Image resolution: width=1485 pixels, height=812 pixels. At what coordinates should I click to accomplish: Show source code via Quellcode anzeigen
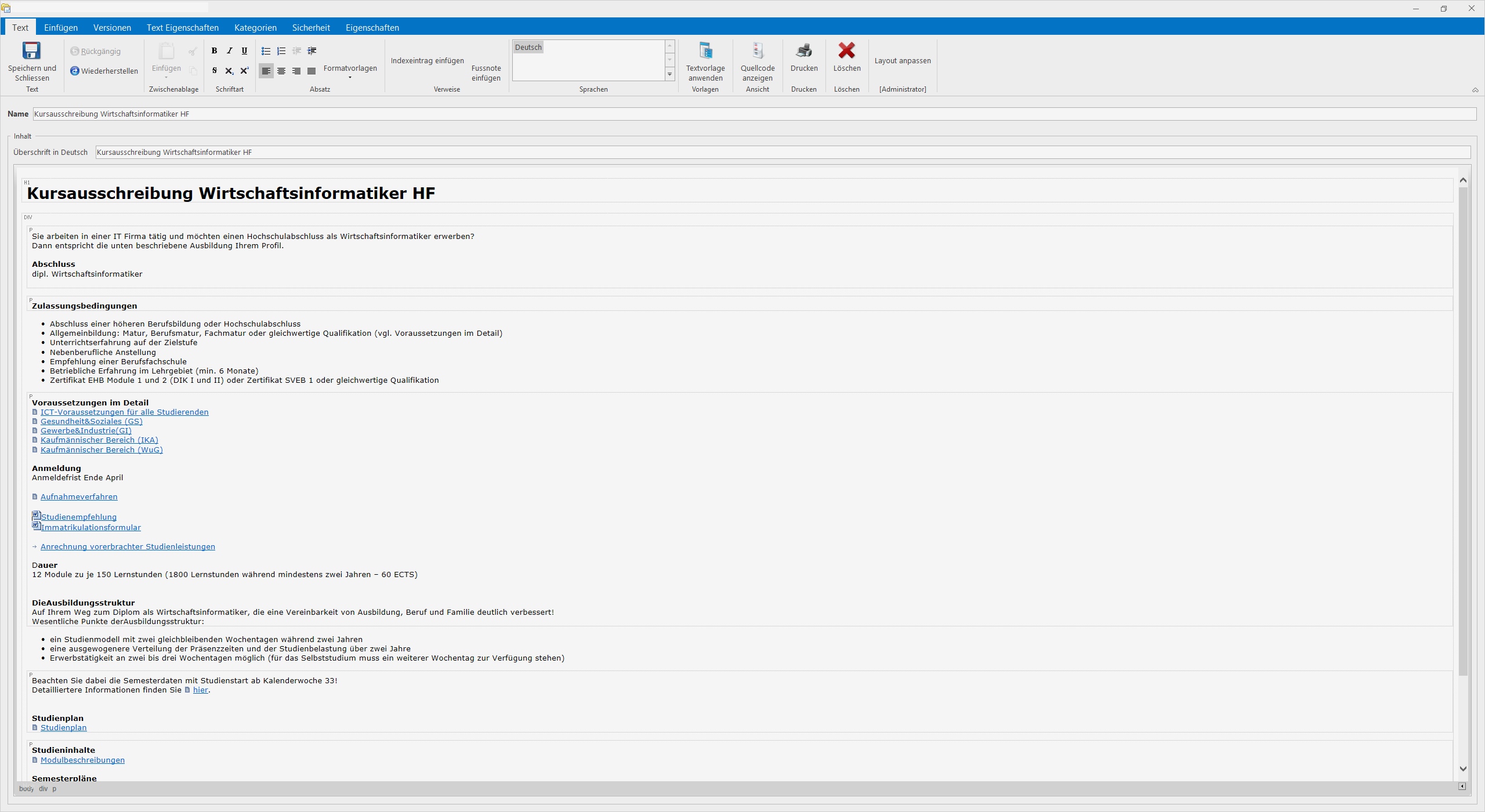tap(757, 51)
